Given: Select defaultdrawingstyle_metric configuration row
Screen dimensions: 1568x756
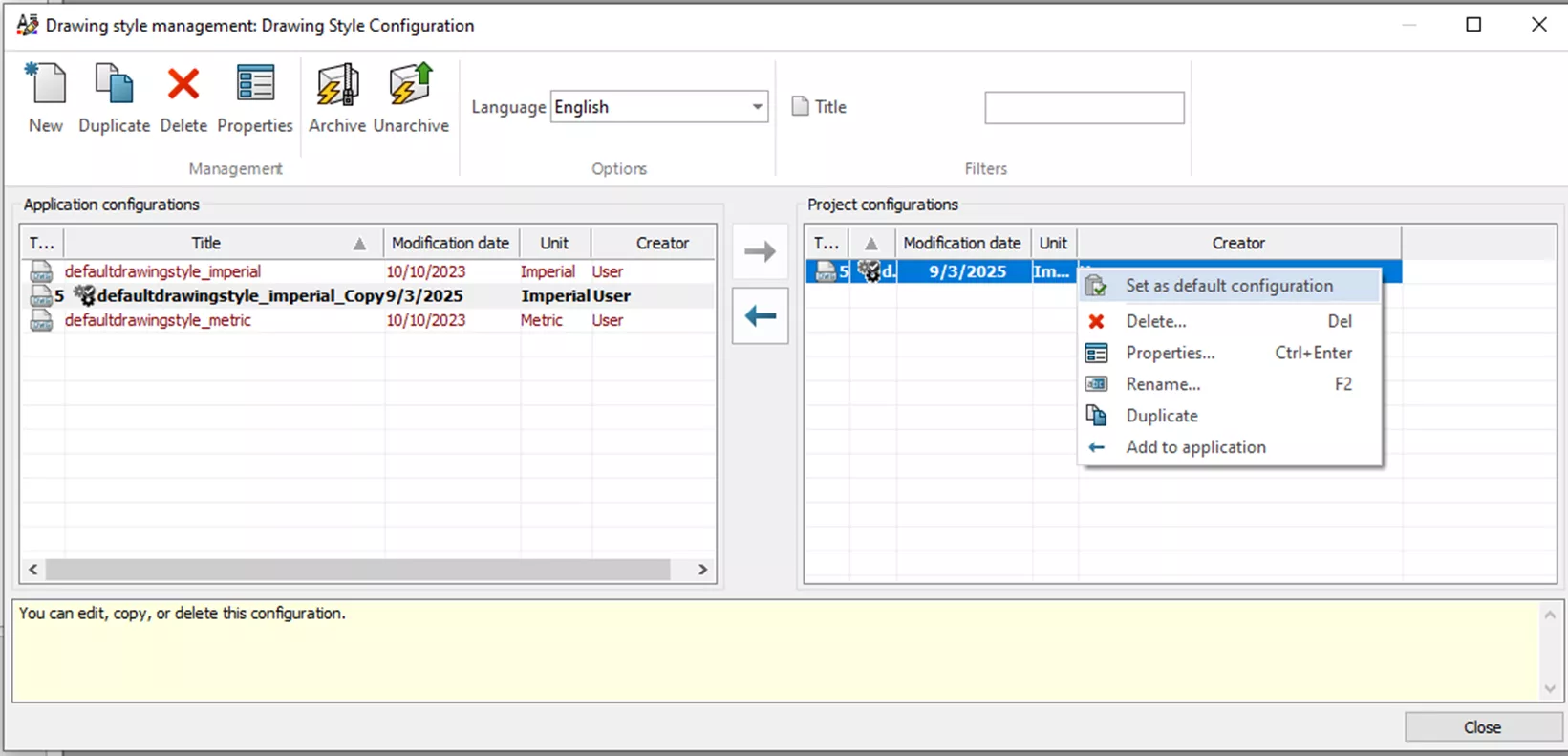Looking at the screenshot, I should [x=158, y=321].
